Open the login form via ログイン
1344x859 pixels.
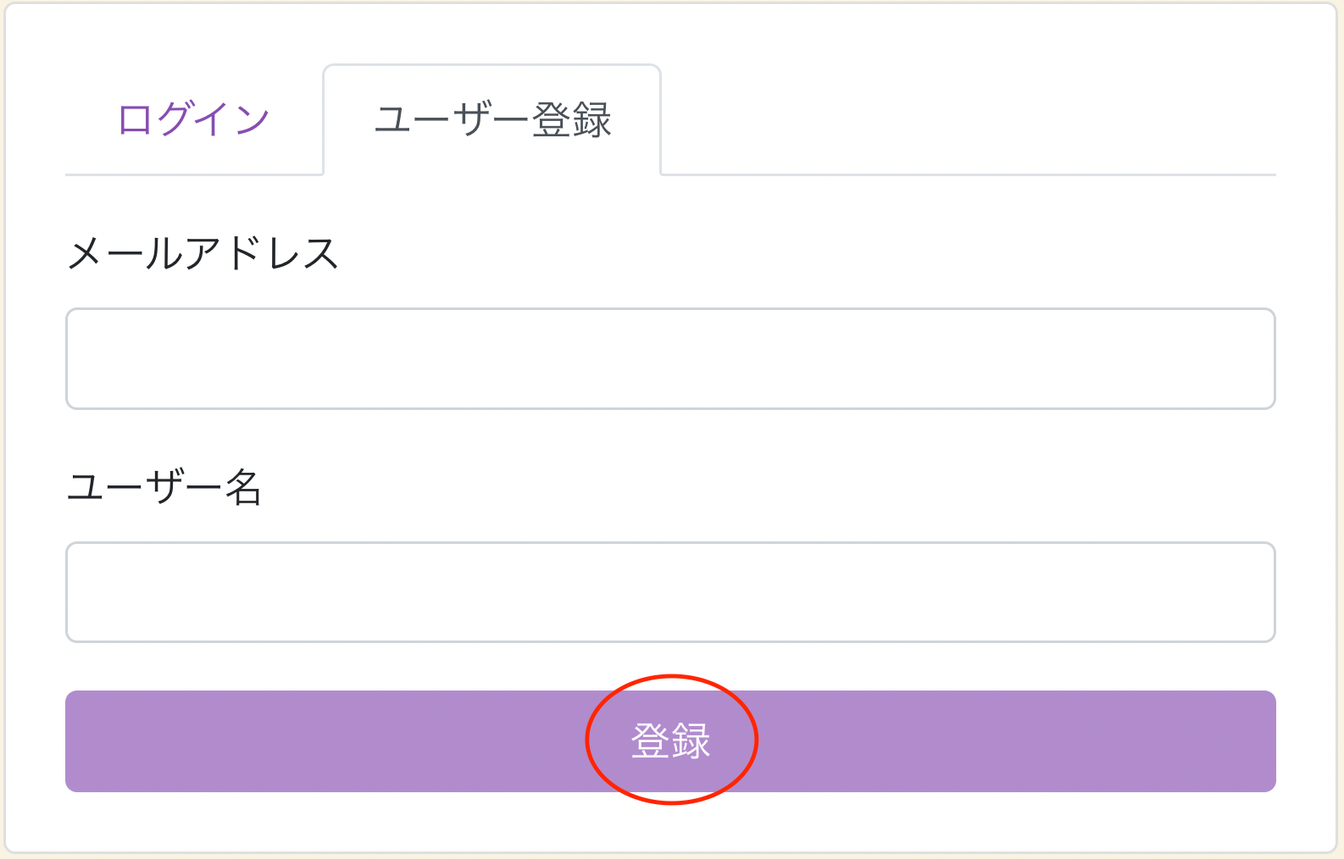tap(194, 120)
